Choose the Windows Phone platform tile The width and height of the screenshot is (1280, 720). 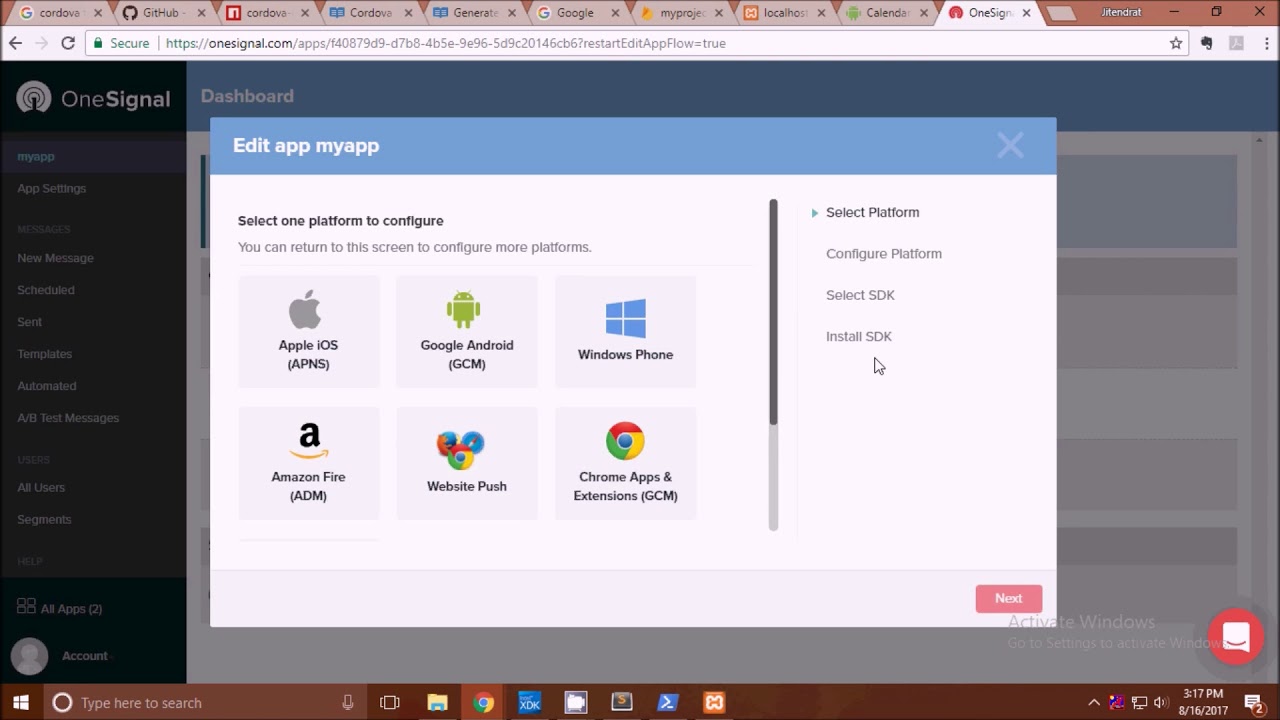point(625,331)
